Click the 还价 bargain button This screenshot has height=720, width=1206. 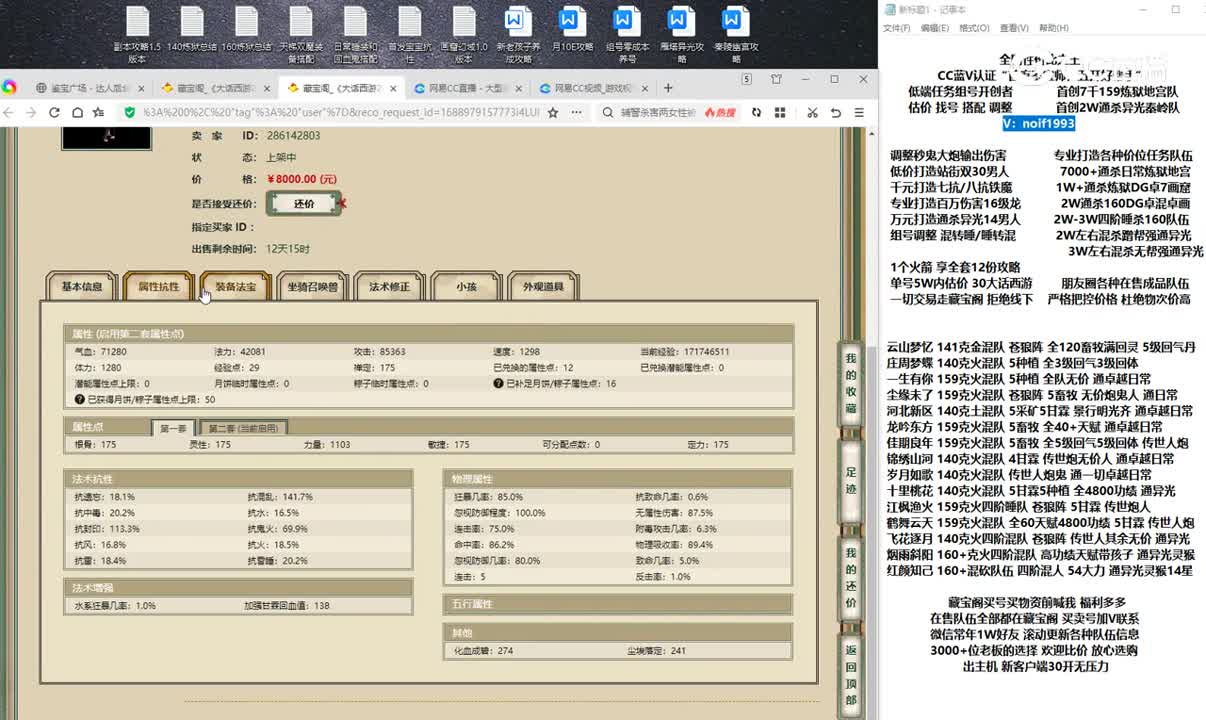pyautogui.click(x=304, y=203)
